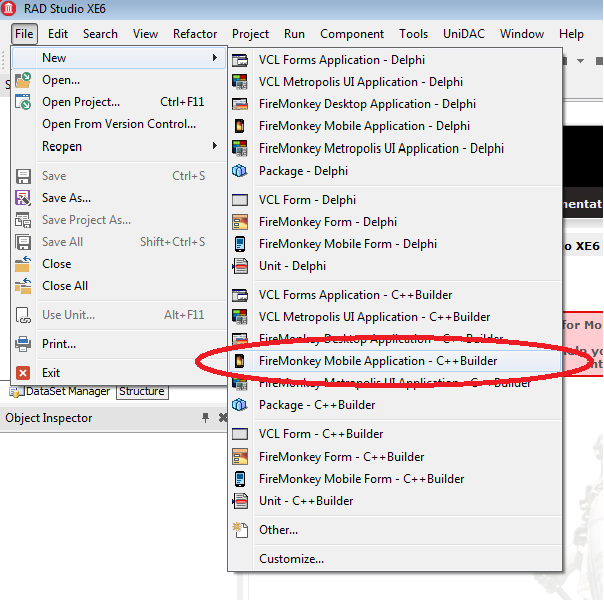The image size is (604, 600).
Task: Click the Close All icon
Action: tap(23, 286)
